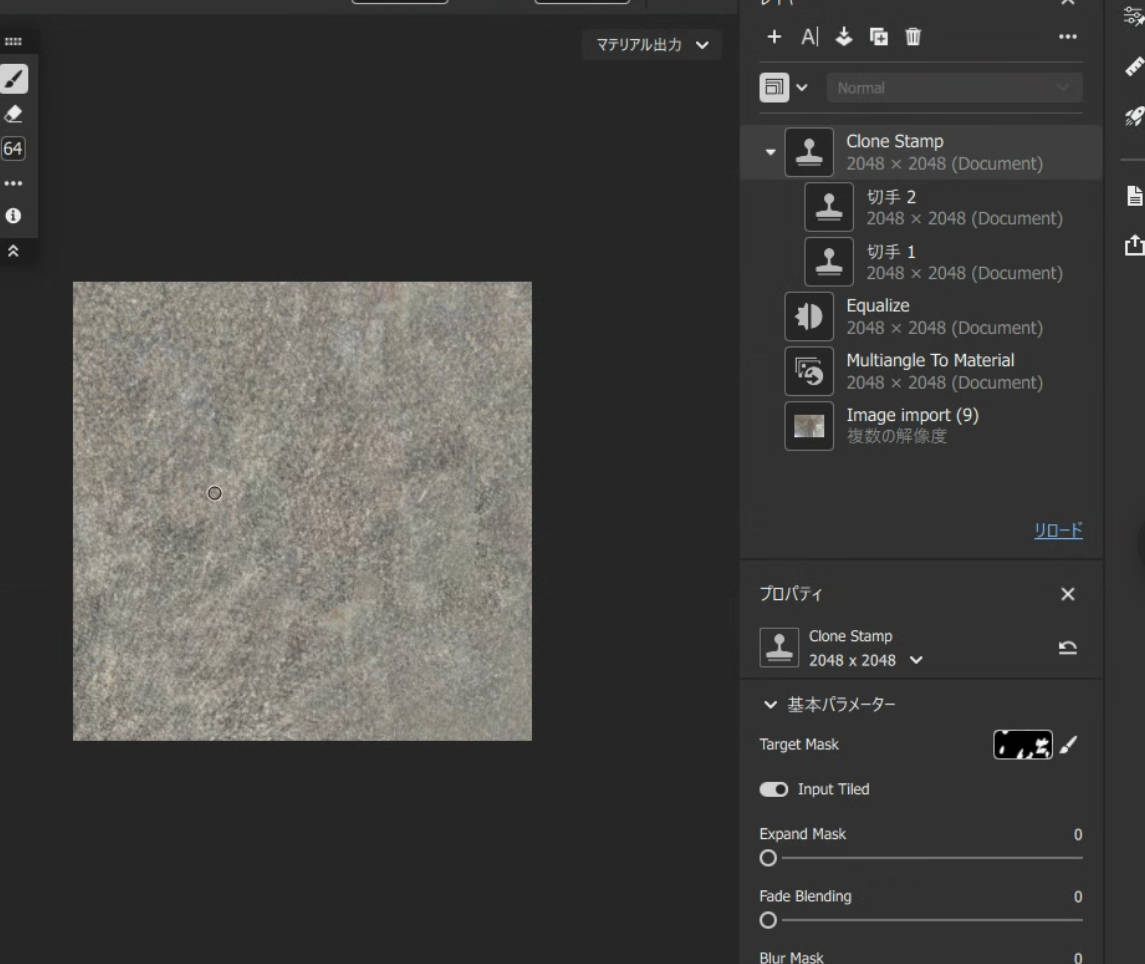Viewport: 1145px width, 964px height.
Task: Click the Target Mask paint brush icon
Action: (1068, 745)
